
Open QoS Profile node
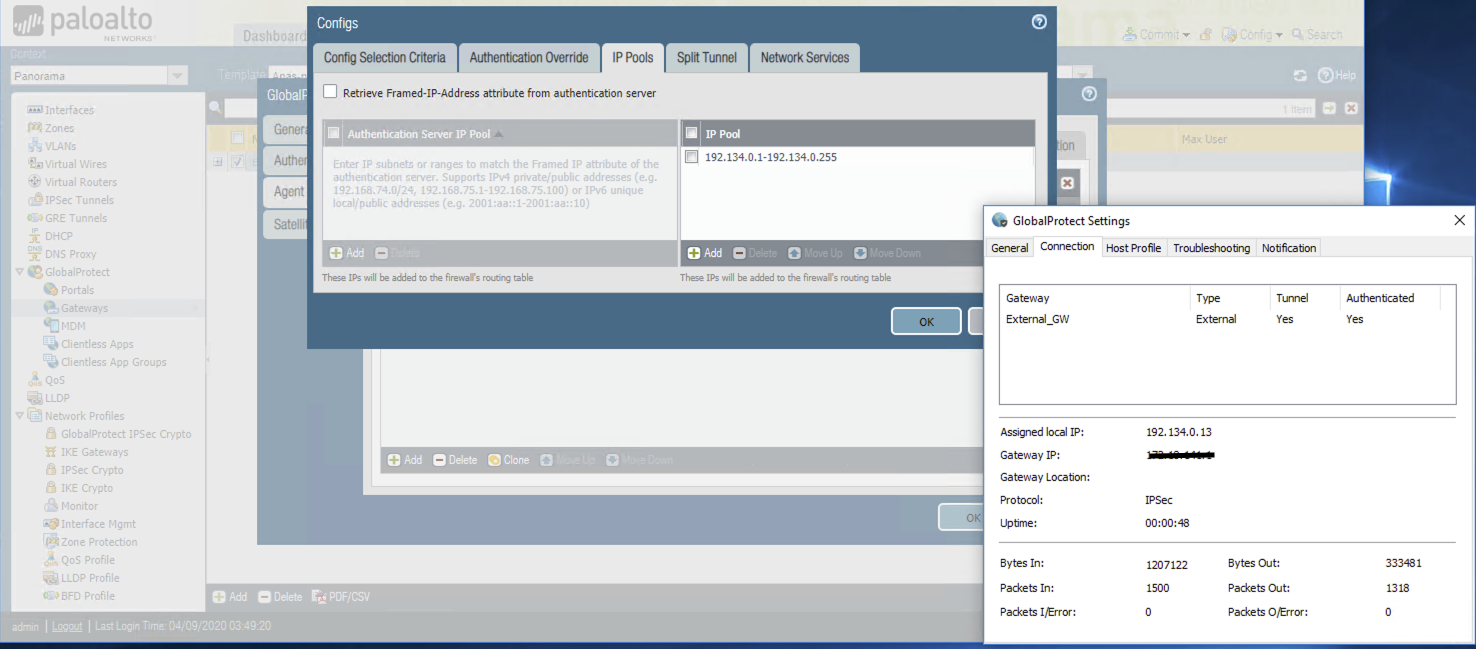coord(88,560)
